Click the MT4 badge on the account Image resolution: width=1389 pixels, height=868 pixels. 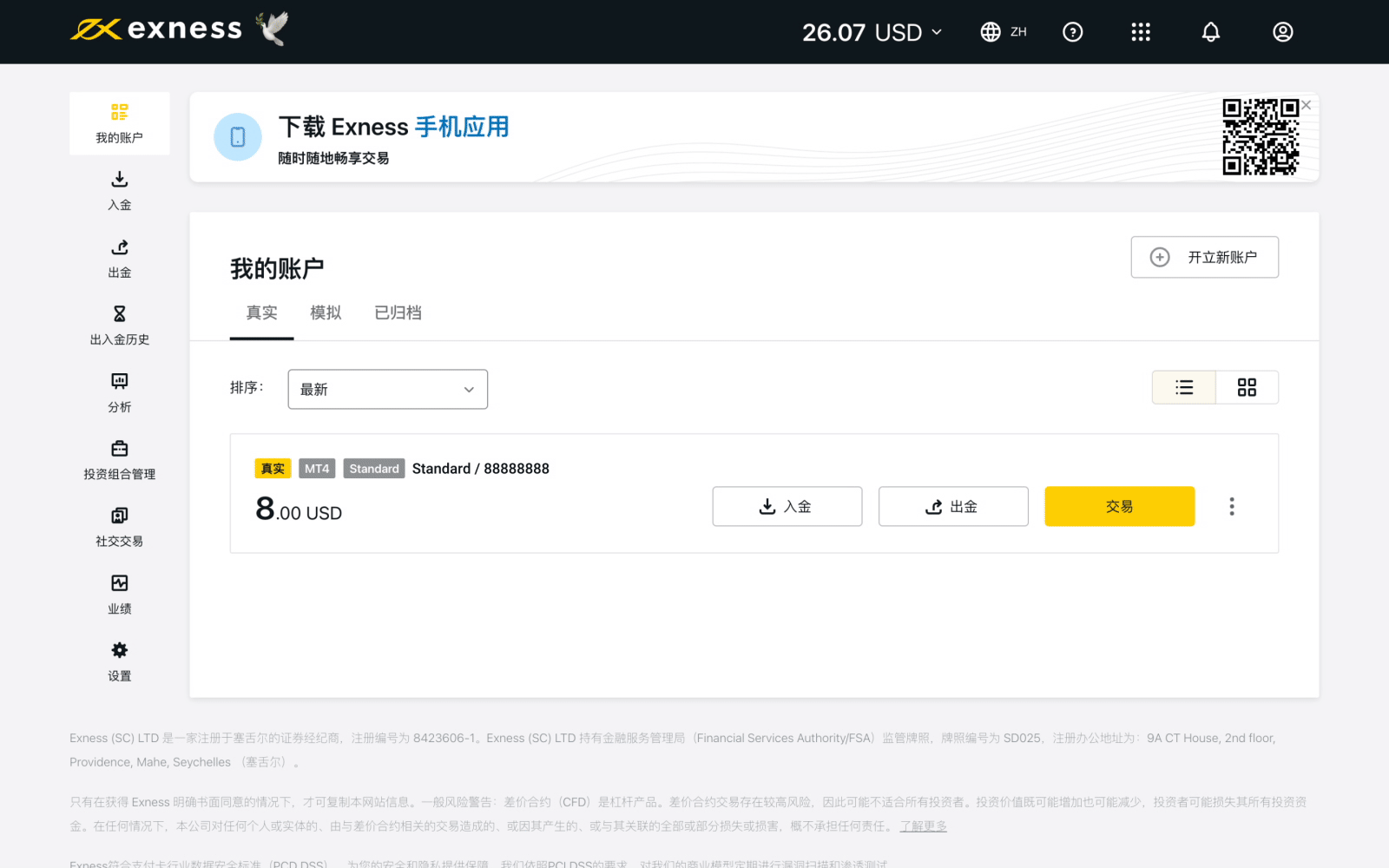point(317,469)
